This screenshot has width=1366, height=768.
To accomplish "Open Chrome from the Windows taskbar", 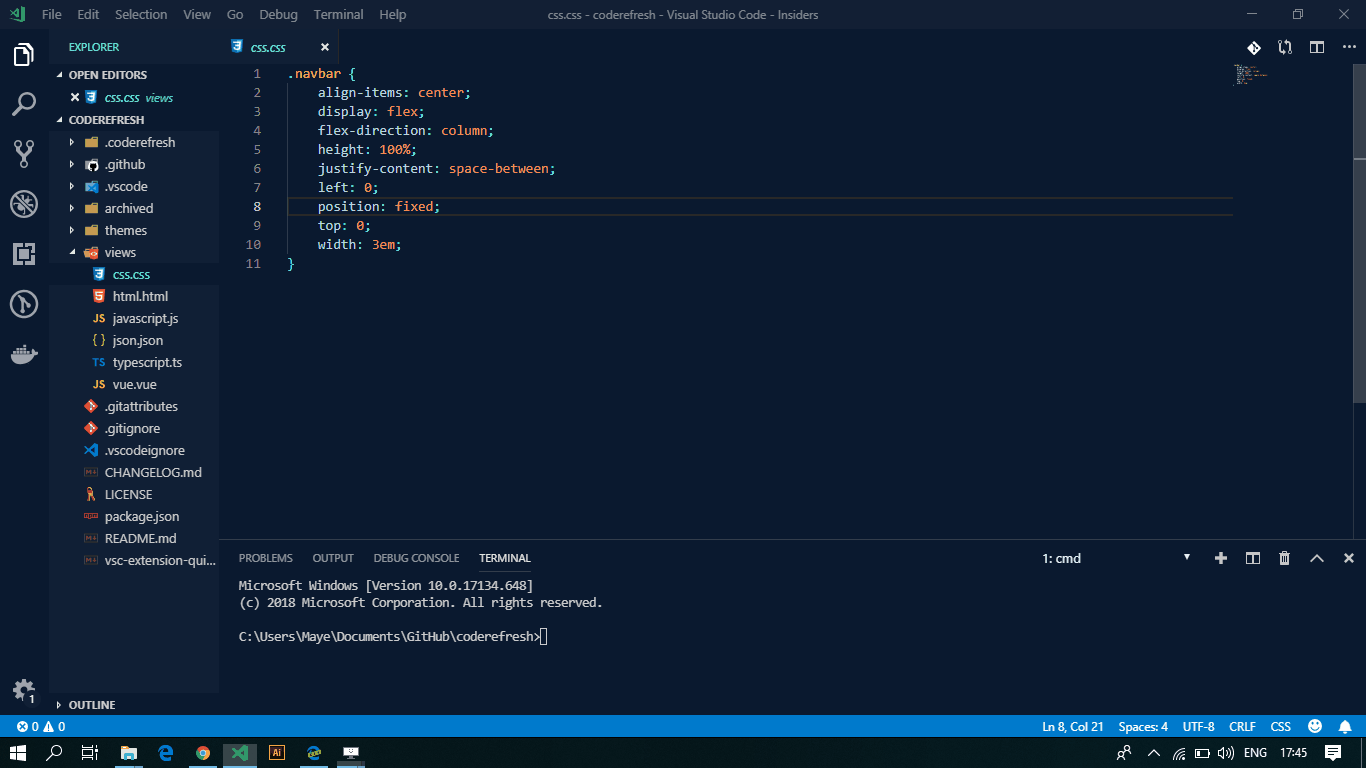I will 203,753.
